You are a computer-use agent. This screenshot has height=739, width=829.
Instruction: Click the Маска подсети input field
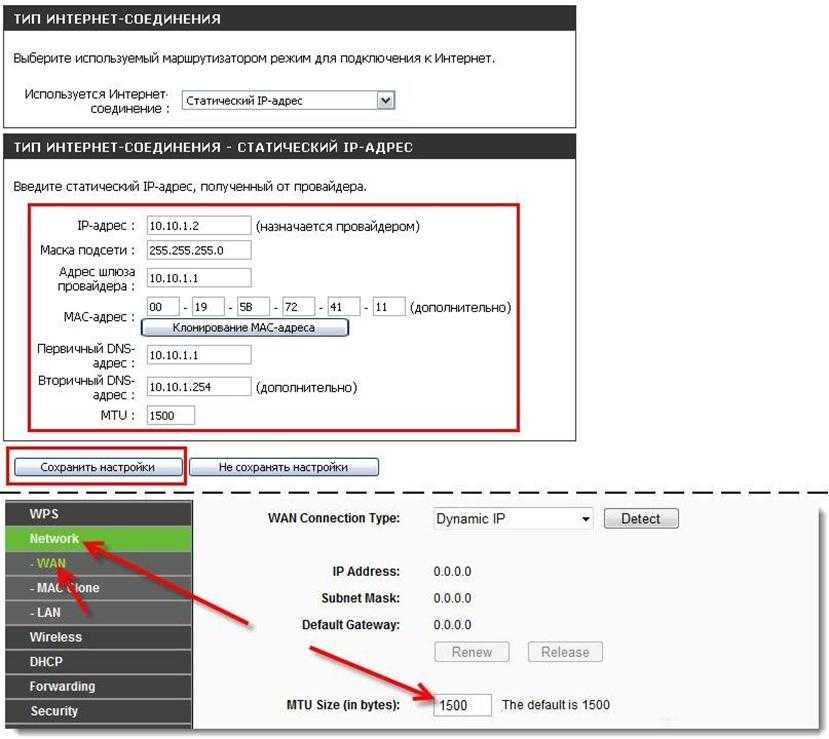198,250
